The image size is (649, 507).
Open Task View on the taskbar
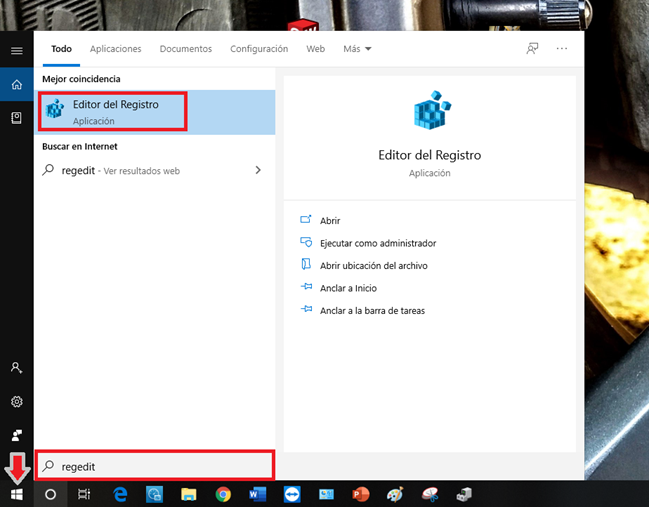click(x=84, y=494)
